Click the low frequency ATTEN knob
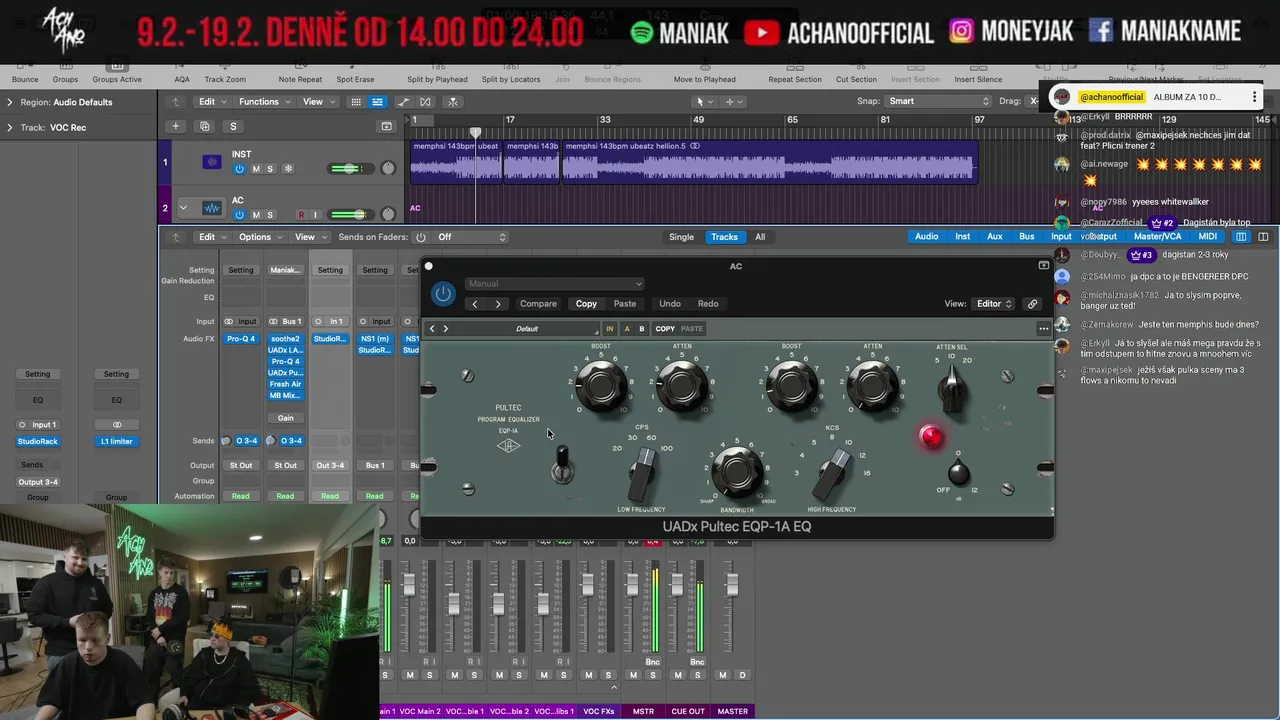This screenshot has width=1280, height=720. [x=682, y=384]
